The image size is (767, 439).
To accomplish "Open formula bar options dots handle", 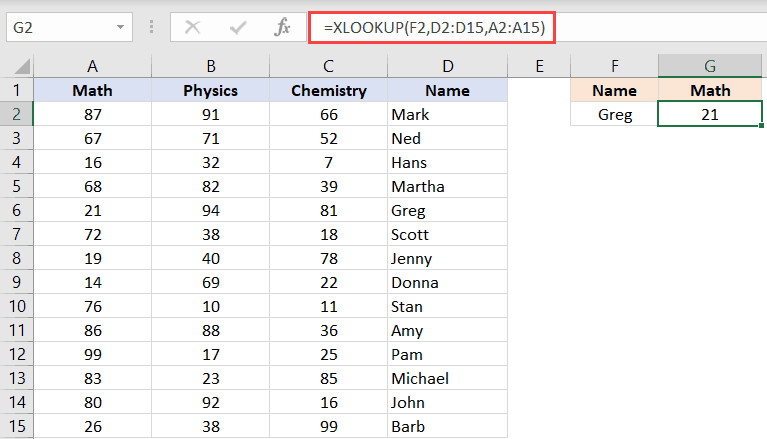I will tap(151, 27).
